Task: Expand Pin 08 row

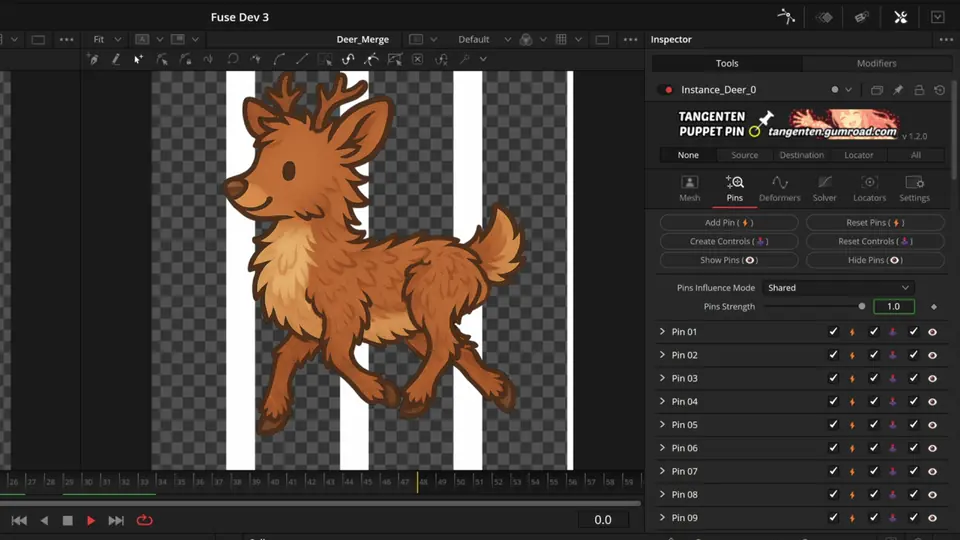Action: click(662, 495)
